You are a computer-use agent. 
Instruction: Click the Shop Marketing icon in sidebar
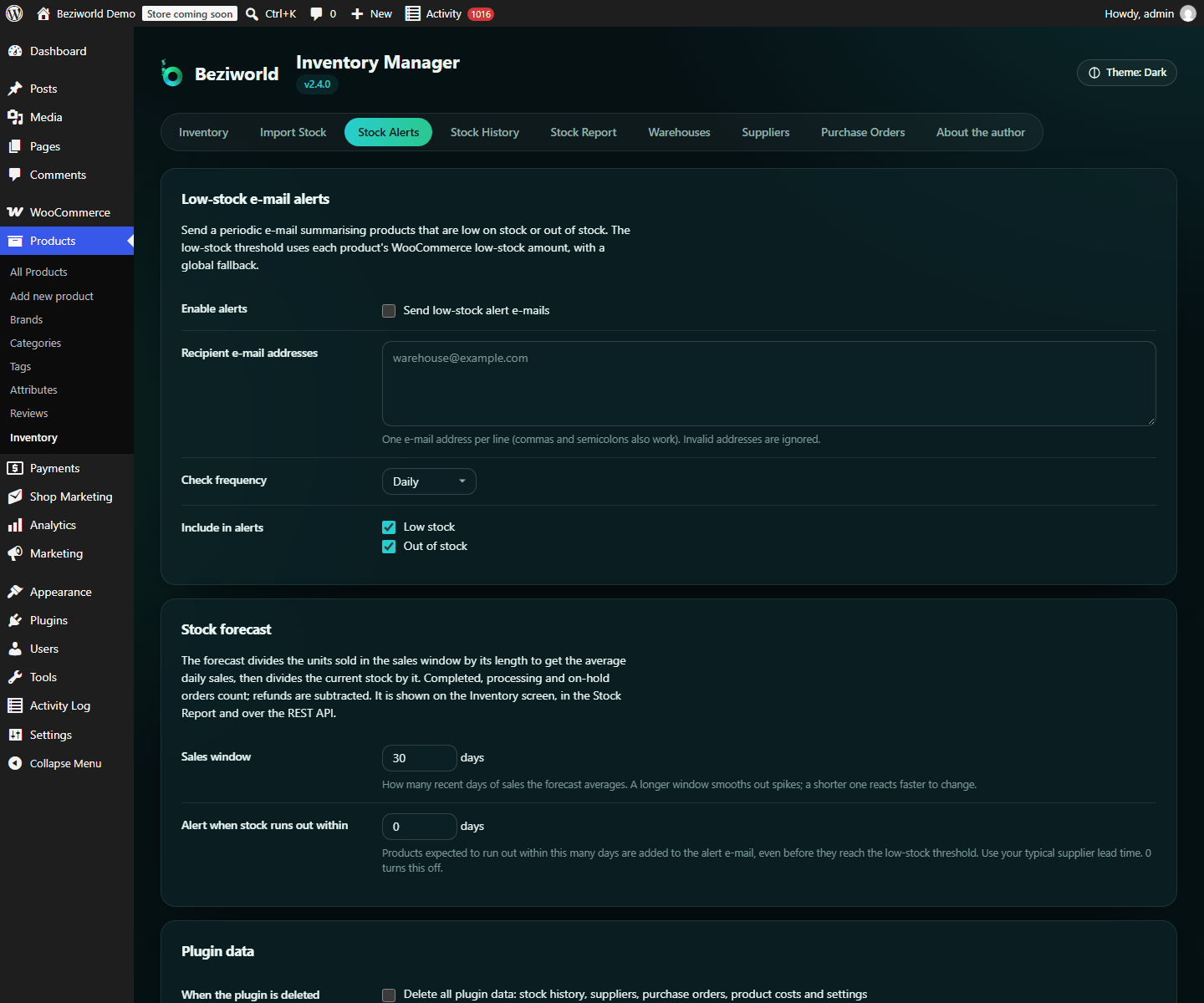point(15,496)
